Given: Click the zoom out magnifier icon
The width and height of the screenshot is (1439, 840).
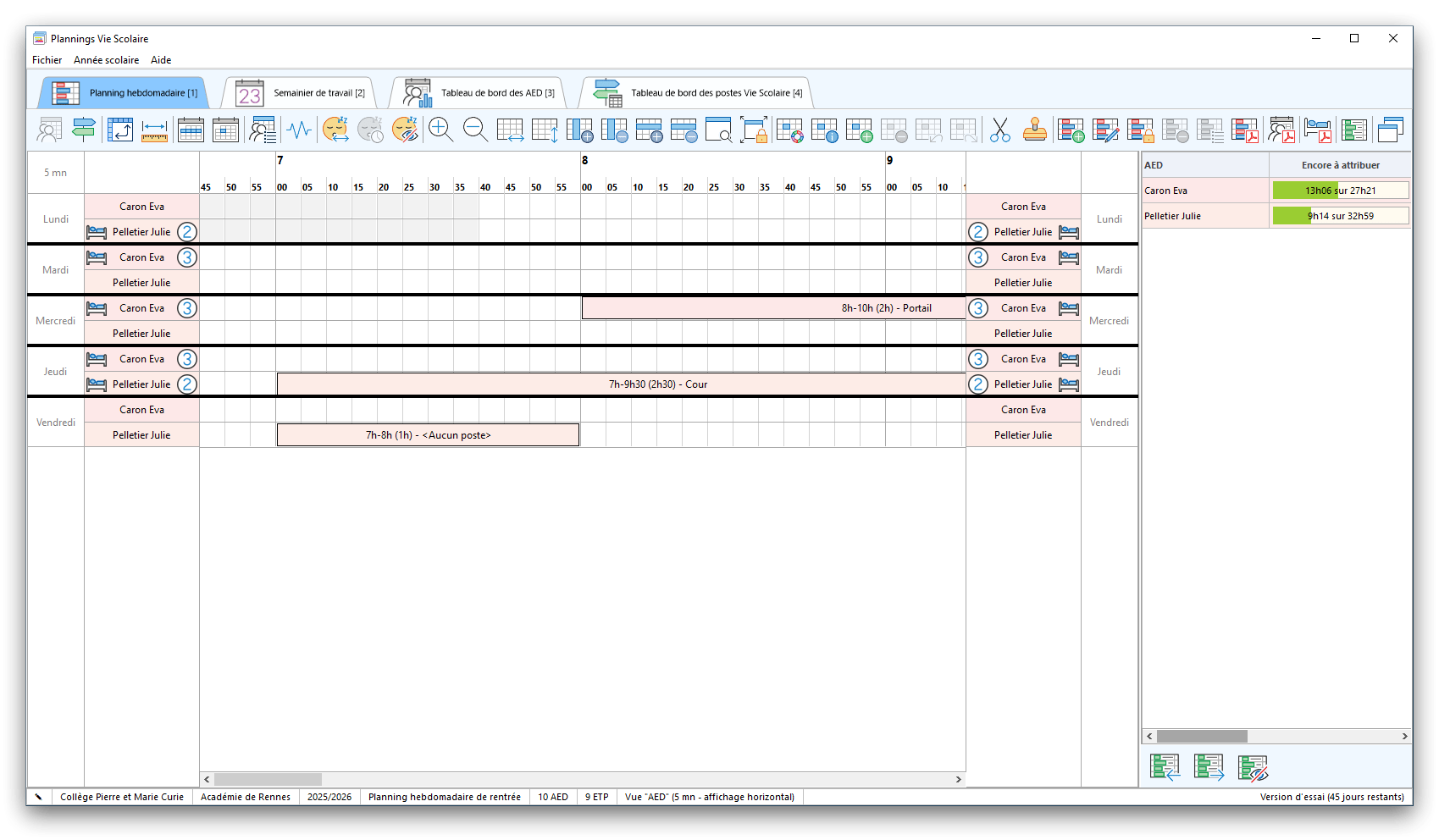Looking at the screenshot, I should [475, 130].
